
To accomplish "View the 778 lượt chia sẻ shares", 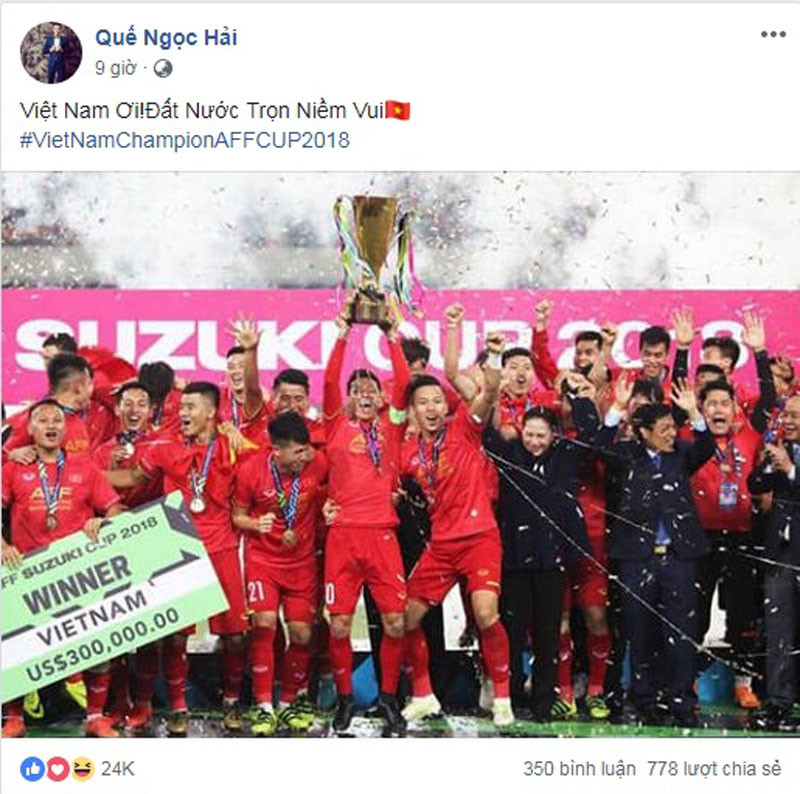I will click(x=714, y=769).
